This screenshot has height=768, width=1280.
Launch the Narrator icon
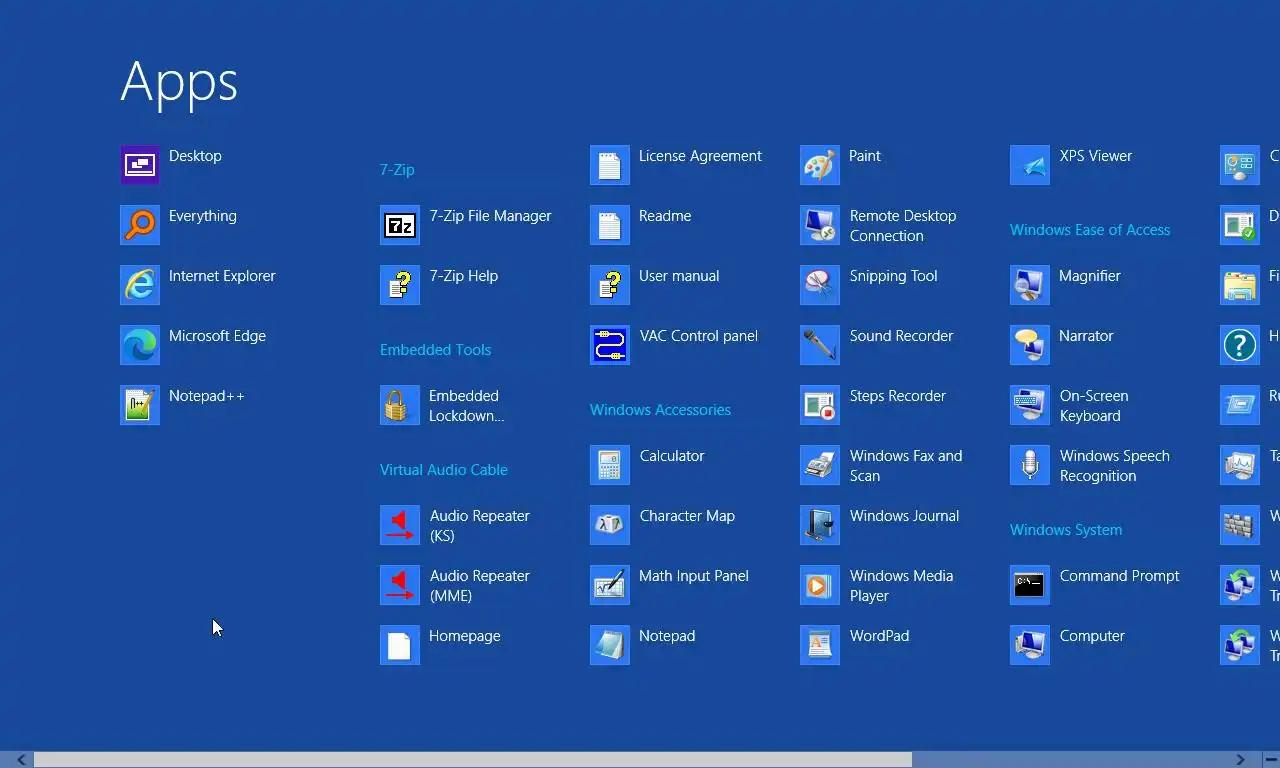pyautogui.click(x=1030, y=345)
